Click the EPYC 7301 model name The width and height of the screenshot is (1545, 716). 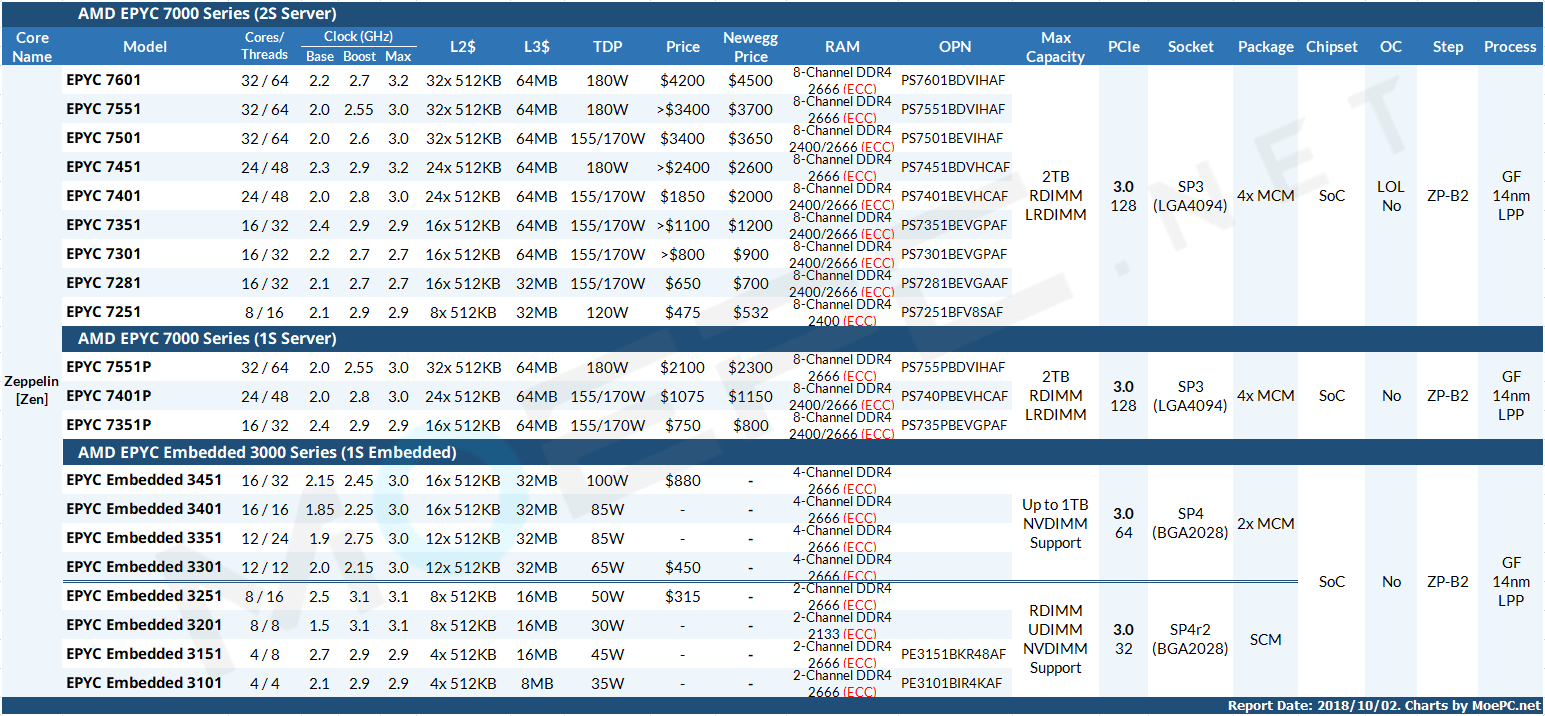click(103, 254)
